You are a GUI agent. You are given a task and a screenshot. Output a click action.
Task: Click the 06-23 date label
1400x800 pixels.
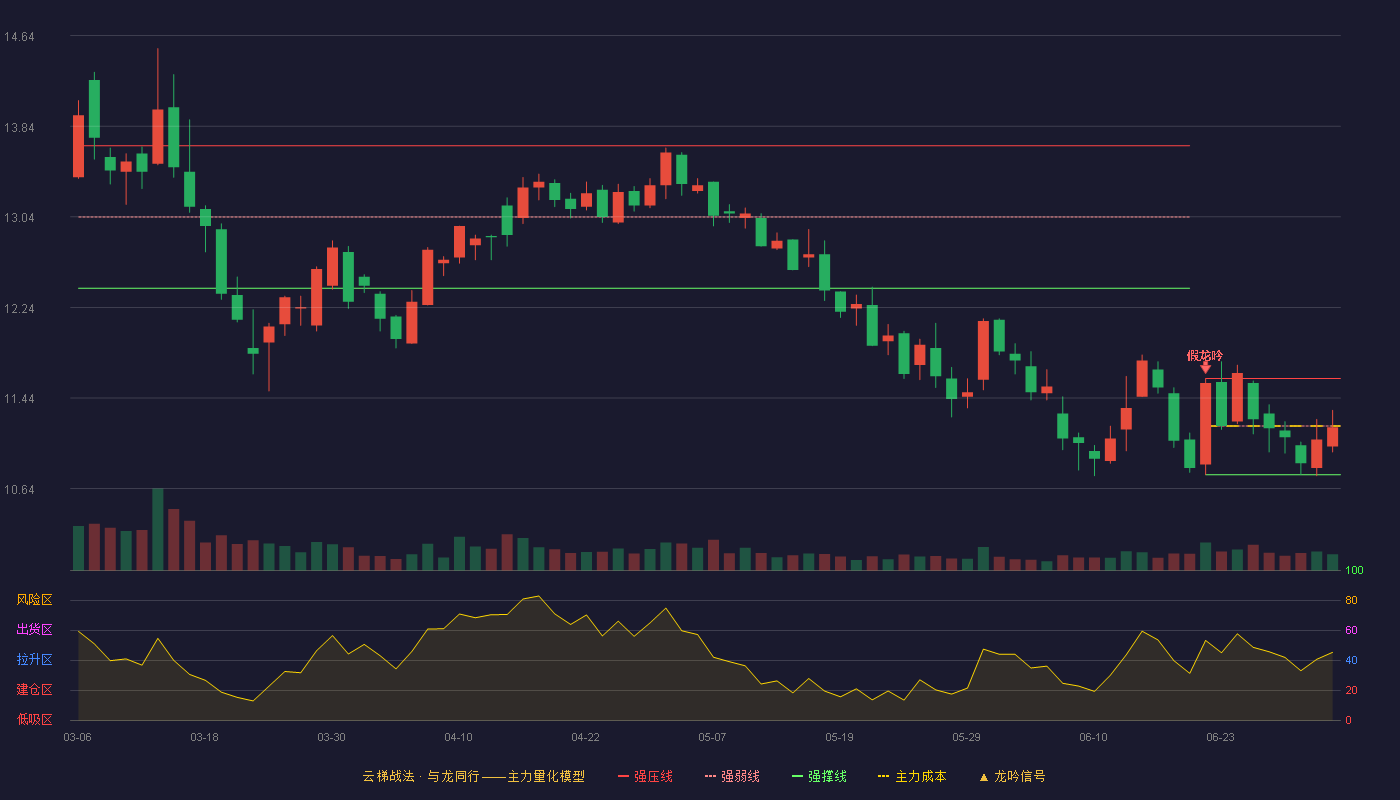coord(1220,737)
